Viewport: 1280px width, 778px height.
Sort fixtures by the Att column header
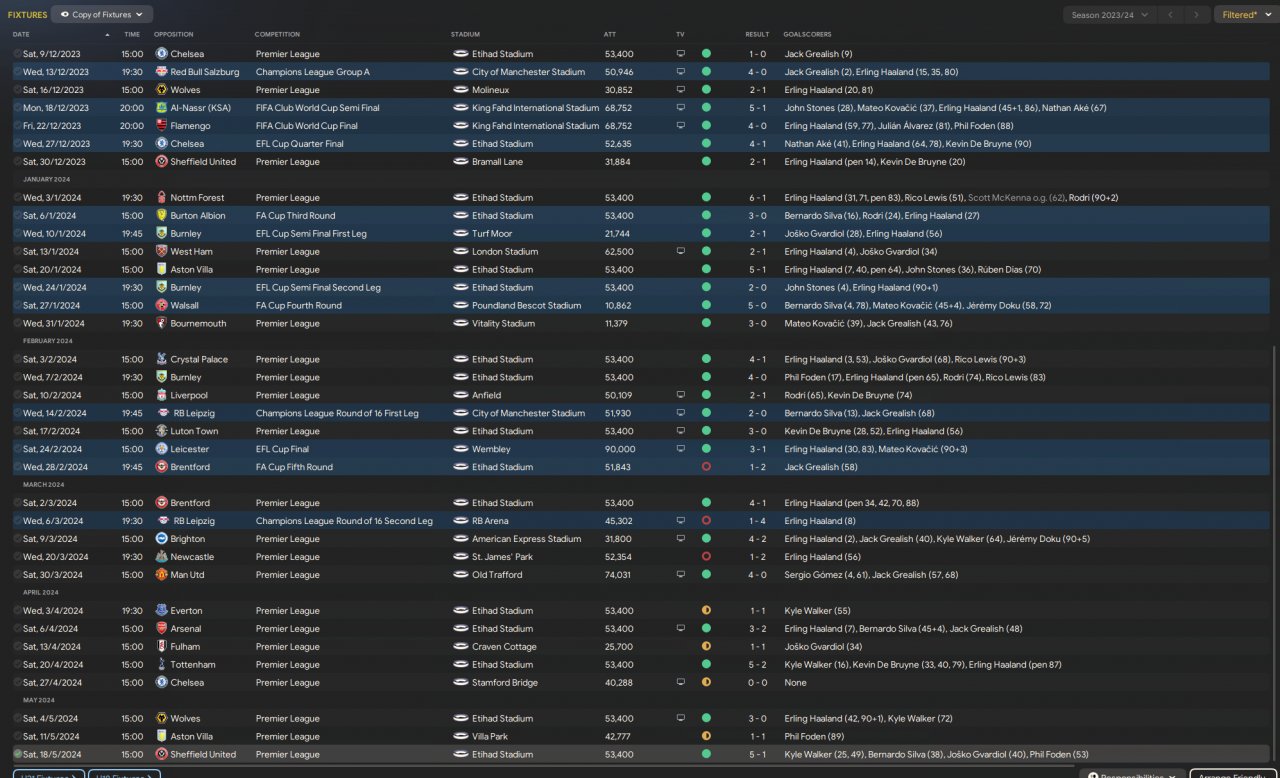click(x=610, y=35)
